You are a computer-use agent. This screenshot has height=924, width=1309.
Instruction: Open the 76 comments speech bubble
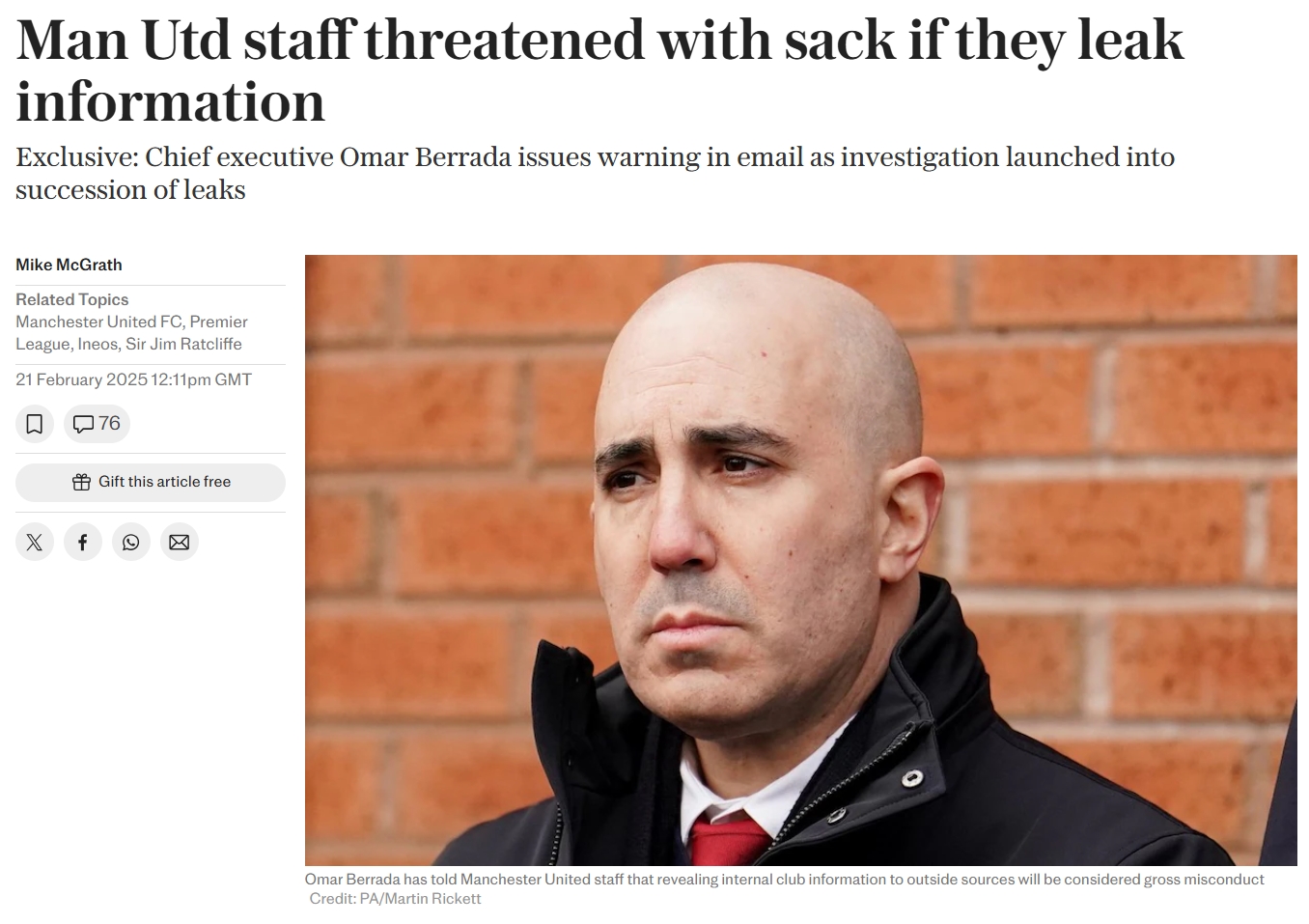[x=97, y=424]
